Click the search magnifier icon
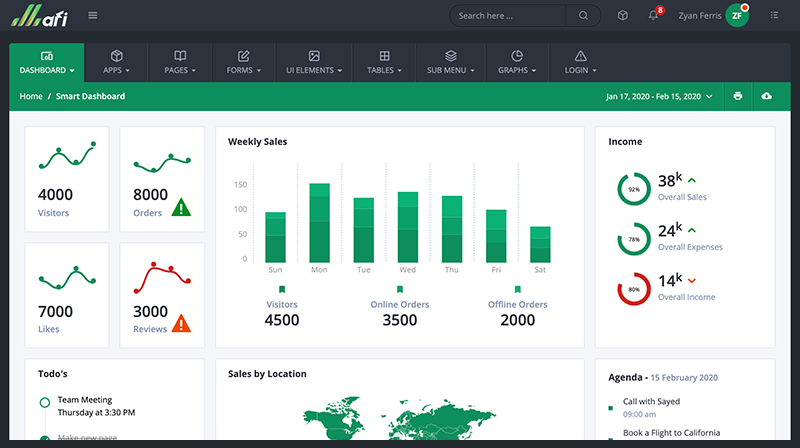 tap(583, 15)
